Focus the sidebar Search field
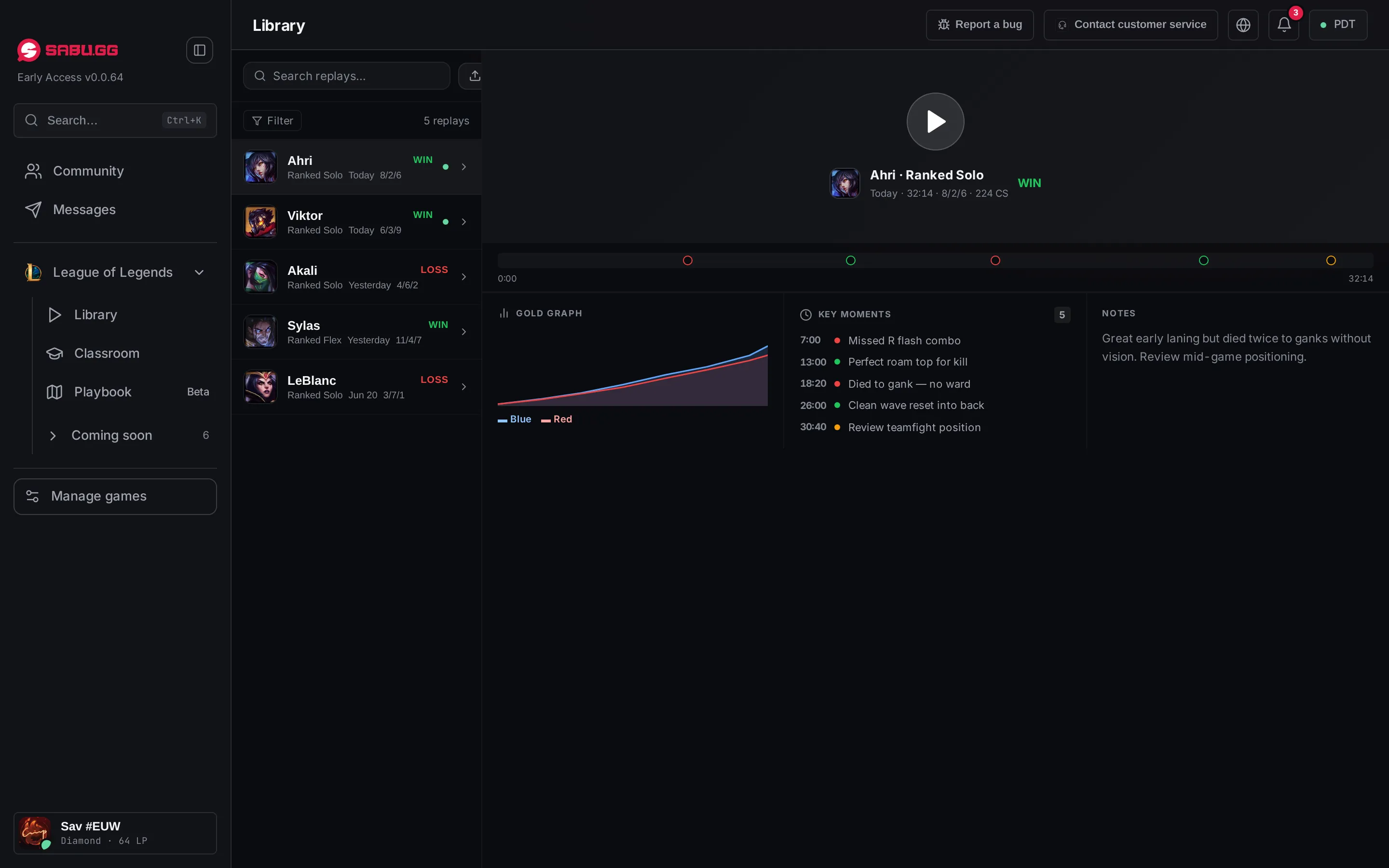 point(115,121)
